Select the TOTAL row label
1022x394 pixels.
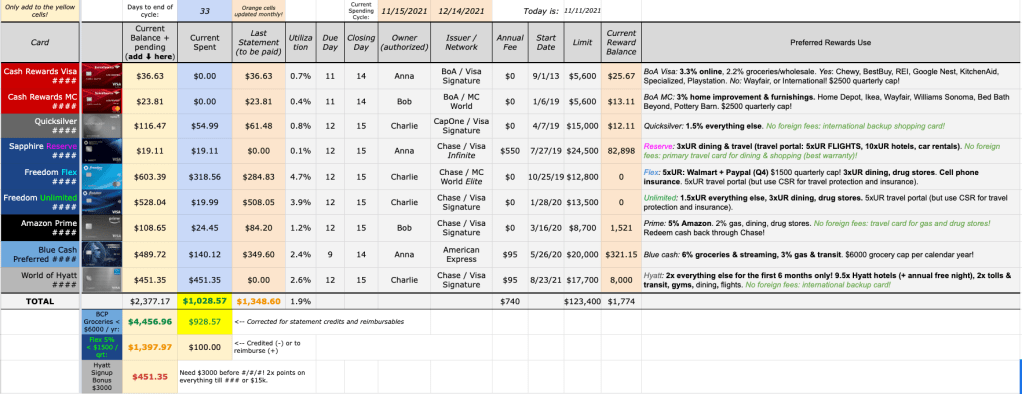[x=39, y=301]
